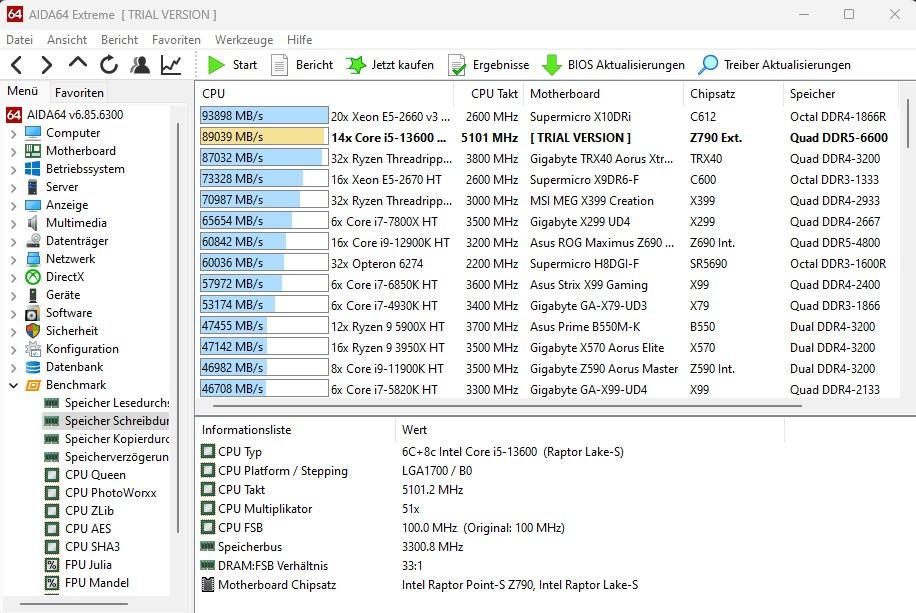
Task: Click the refresh icon
Action: [109, 65]
